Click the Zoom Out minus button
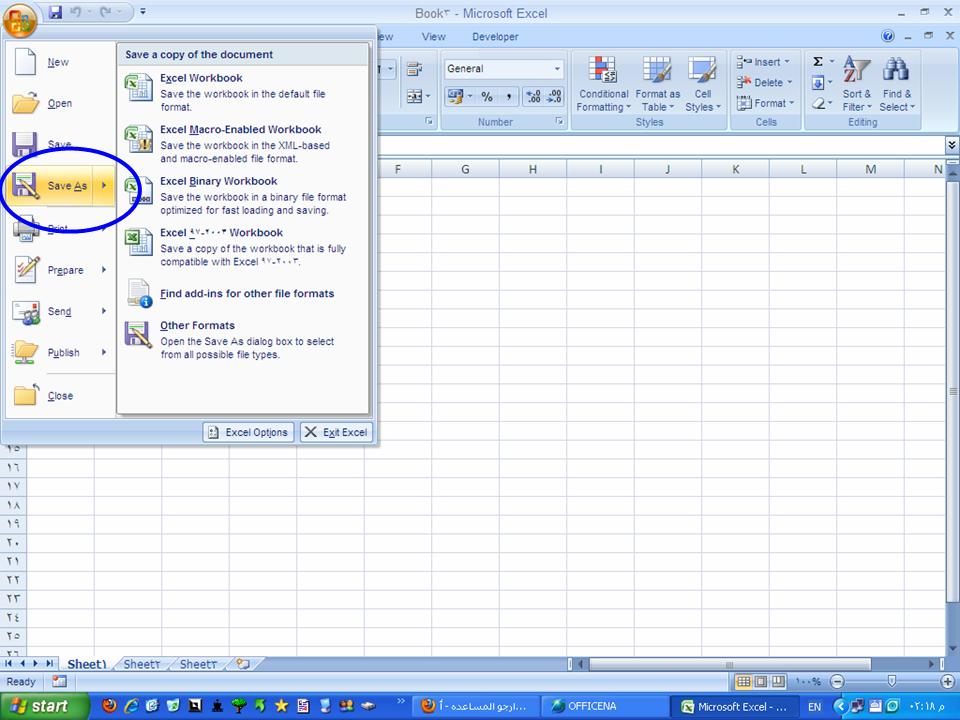 point(838,681)
